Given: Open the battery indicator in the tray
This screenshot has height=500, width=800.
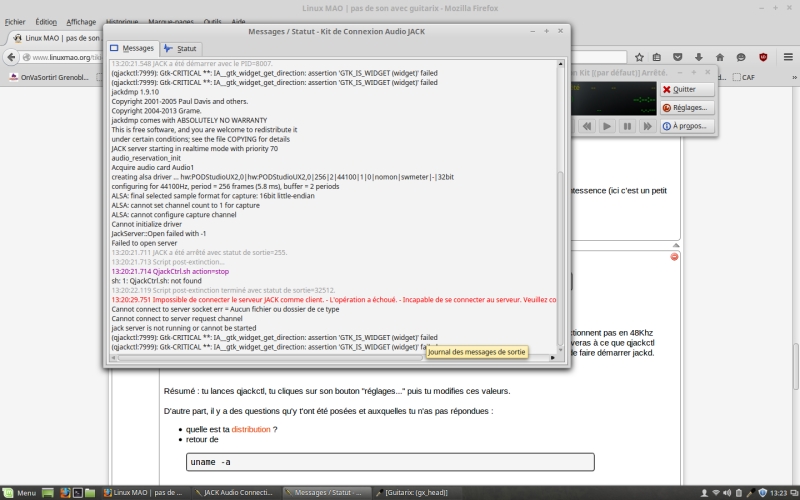Looking at the screenshot, I should 739,493.
